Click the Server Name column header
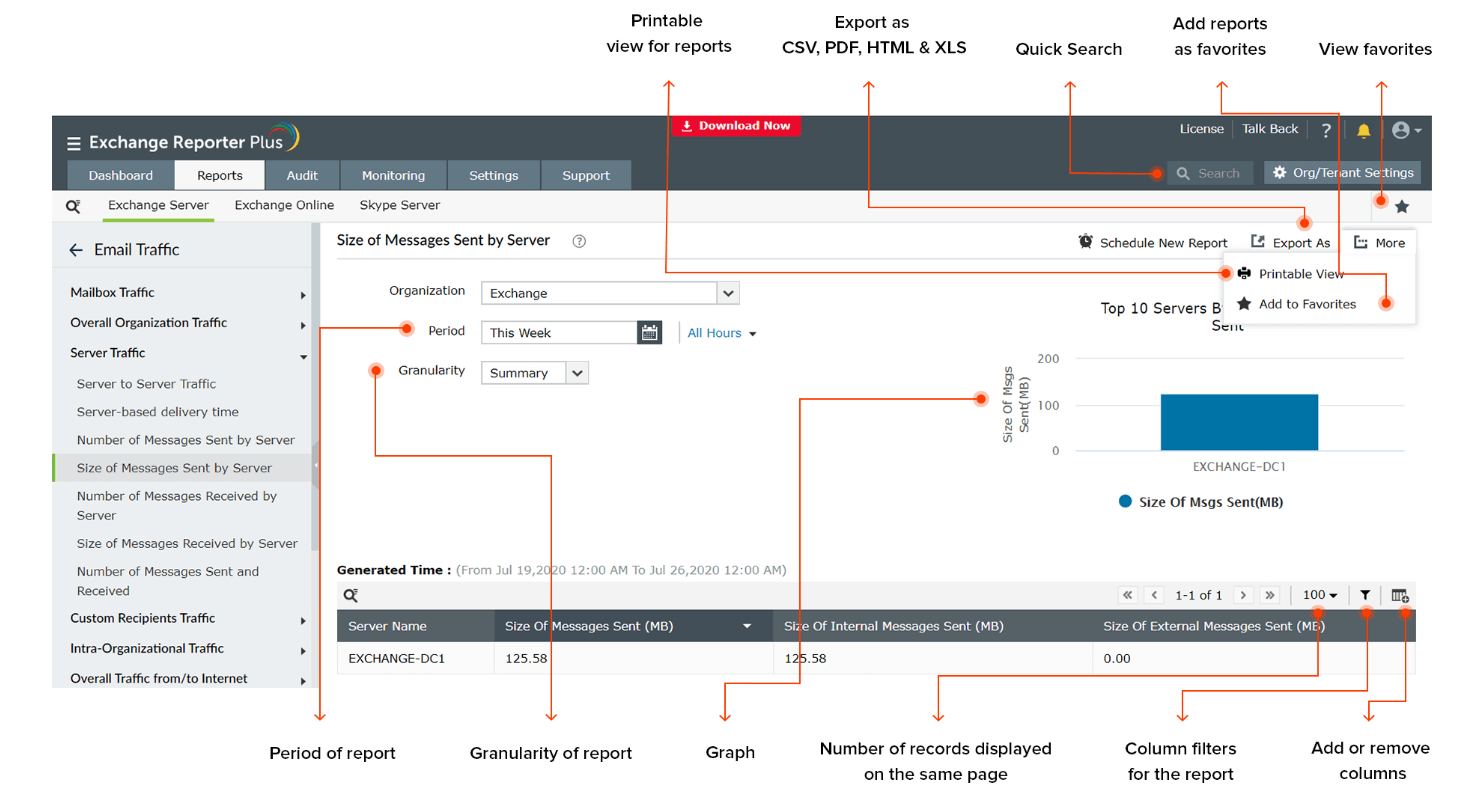 pyautogui.click(x=415, y=627)
